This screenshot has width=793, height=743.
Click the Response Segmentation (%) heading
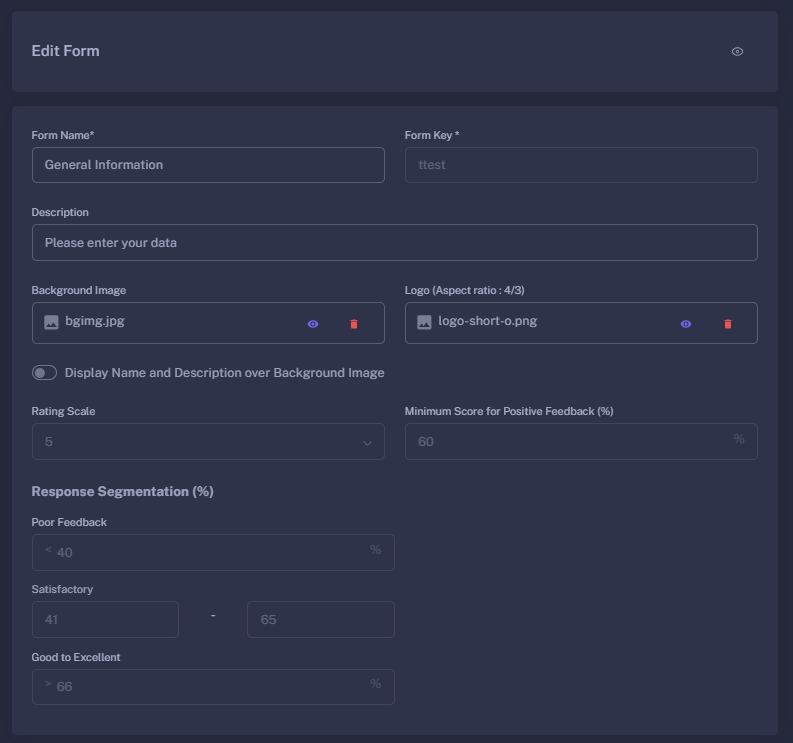click(x=122, y=492)
